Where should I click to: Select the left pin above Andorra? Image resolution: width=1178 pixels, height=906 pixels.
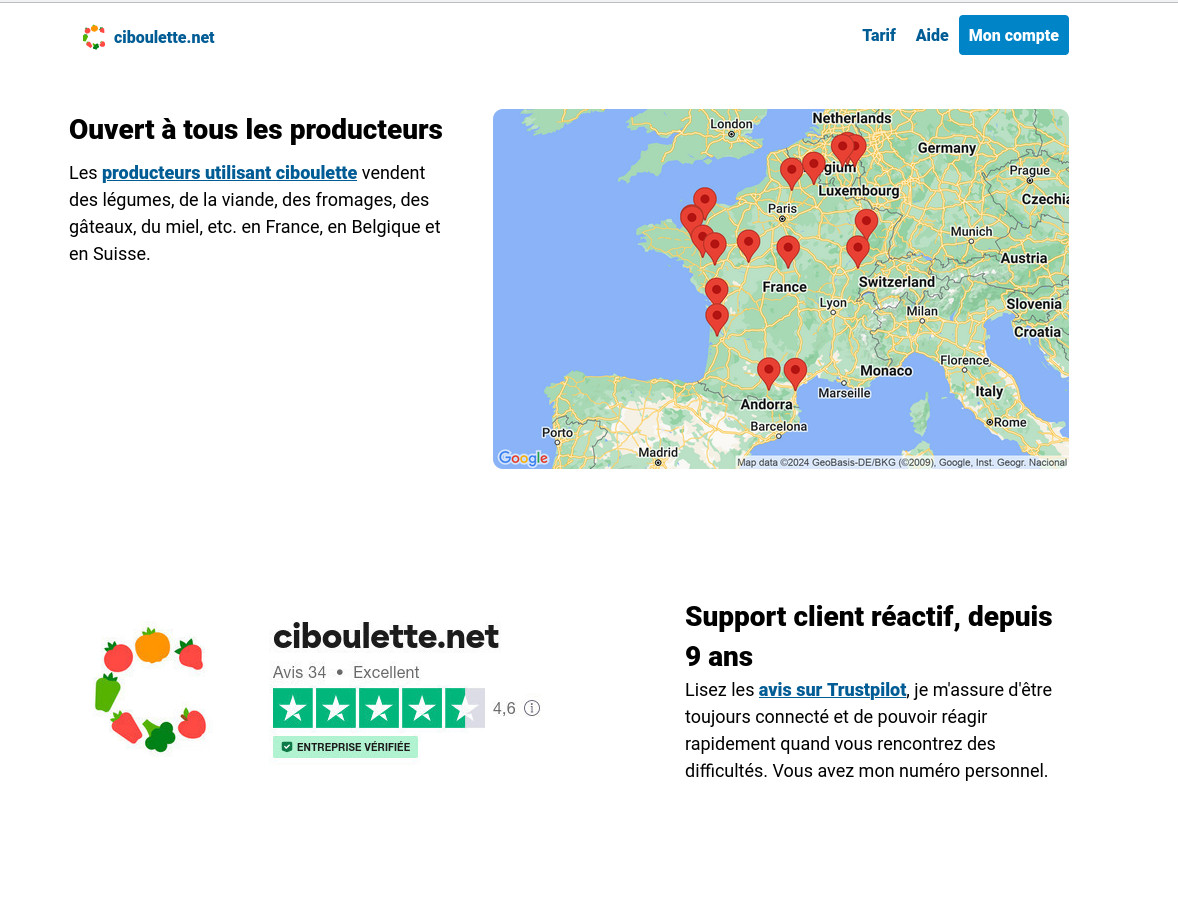768,371
